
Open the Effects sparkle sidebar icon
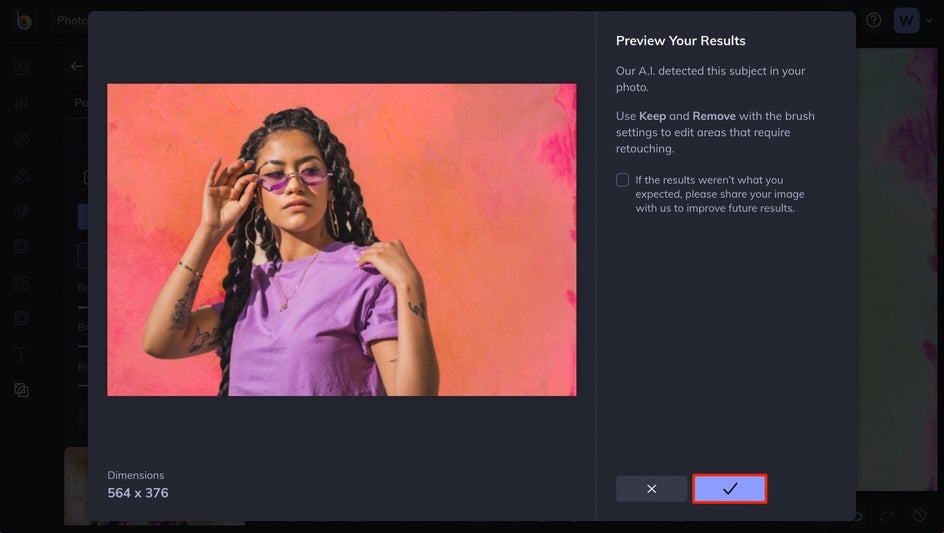(22, 176)
